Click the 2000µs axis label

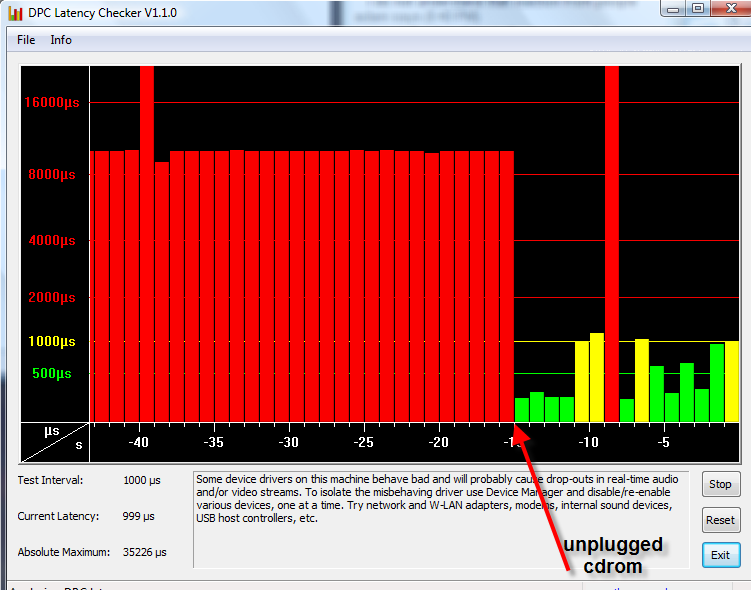[x=52, y=297]
